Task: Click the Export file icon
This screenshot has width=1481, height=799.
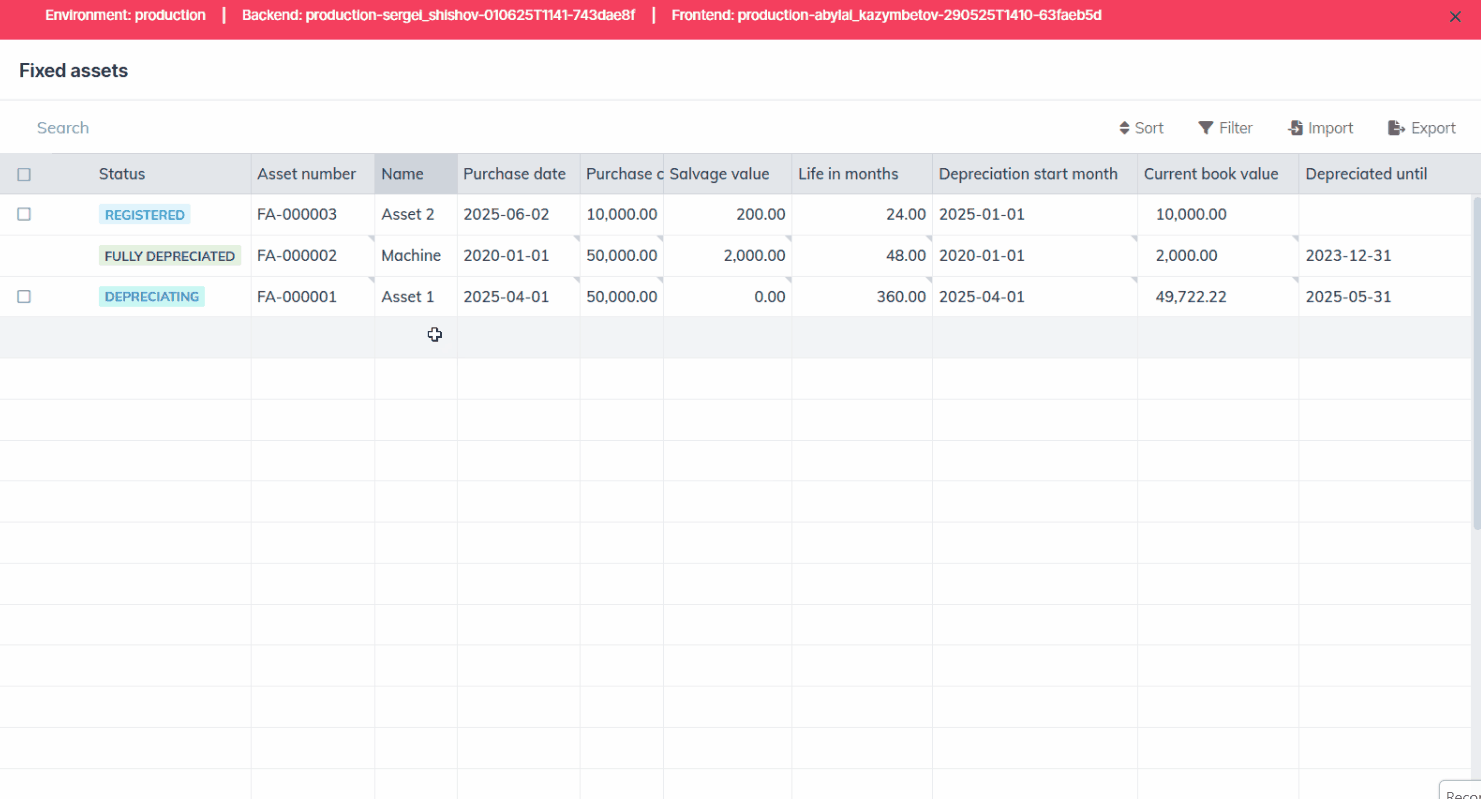Action: pos(1397,128)
